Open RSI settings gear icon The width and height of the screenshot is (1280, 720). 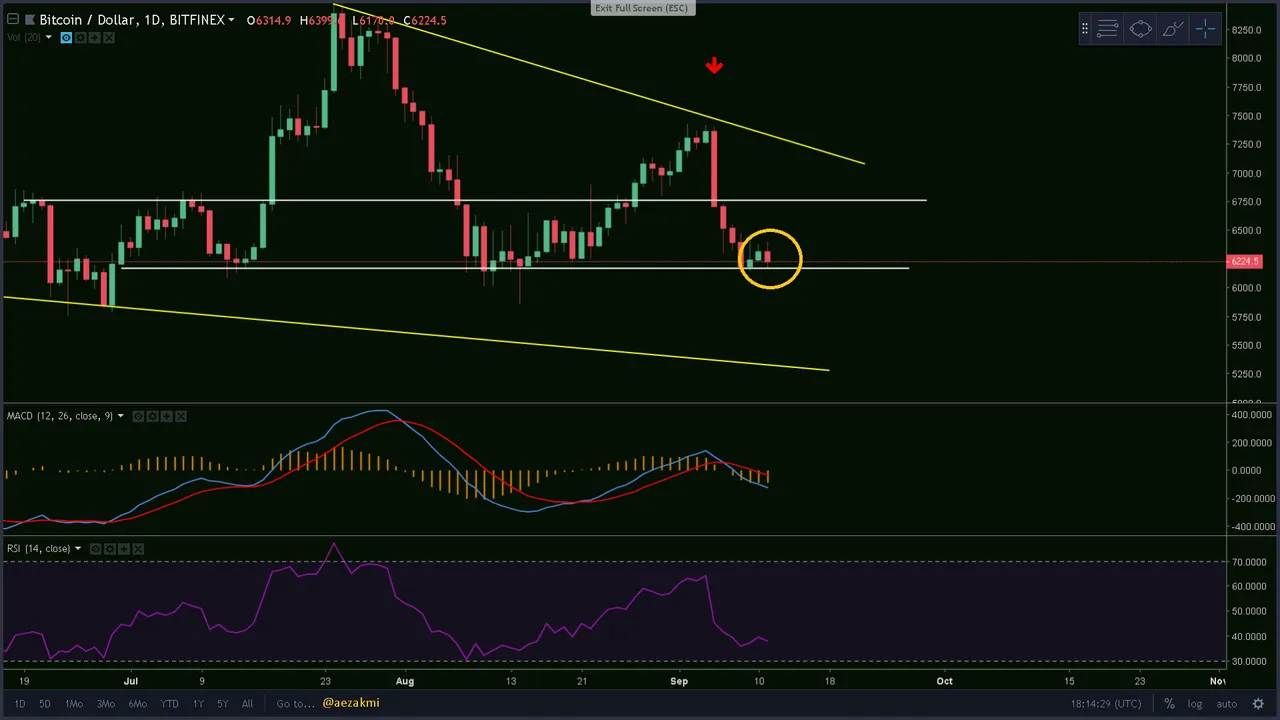coord(110,548)
